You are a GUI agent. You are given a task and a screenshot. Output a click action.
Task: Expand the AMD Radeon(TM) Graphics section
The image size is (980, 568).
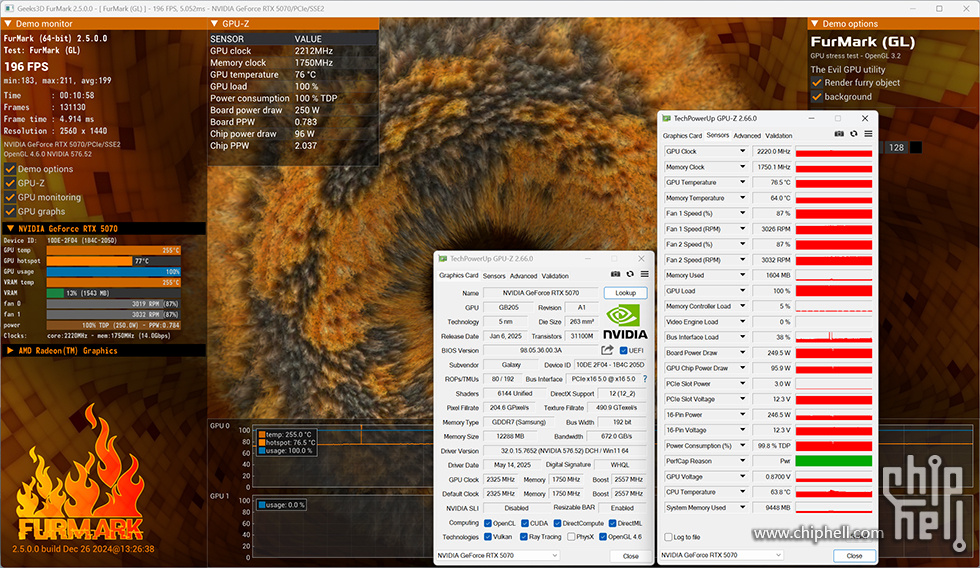pos(10,351)
